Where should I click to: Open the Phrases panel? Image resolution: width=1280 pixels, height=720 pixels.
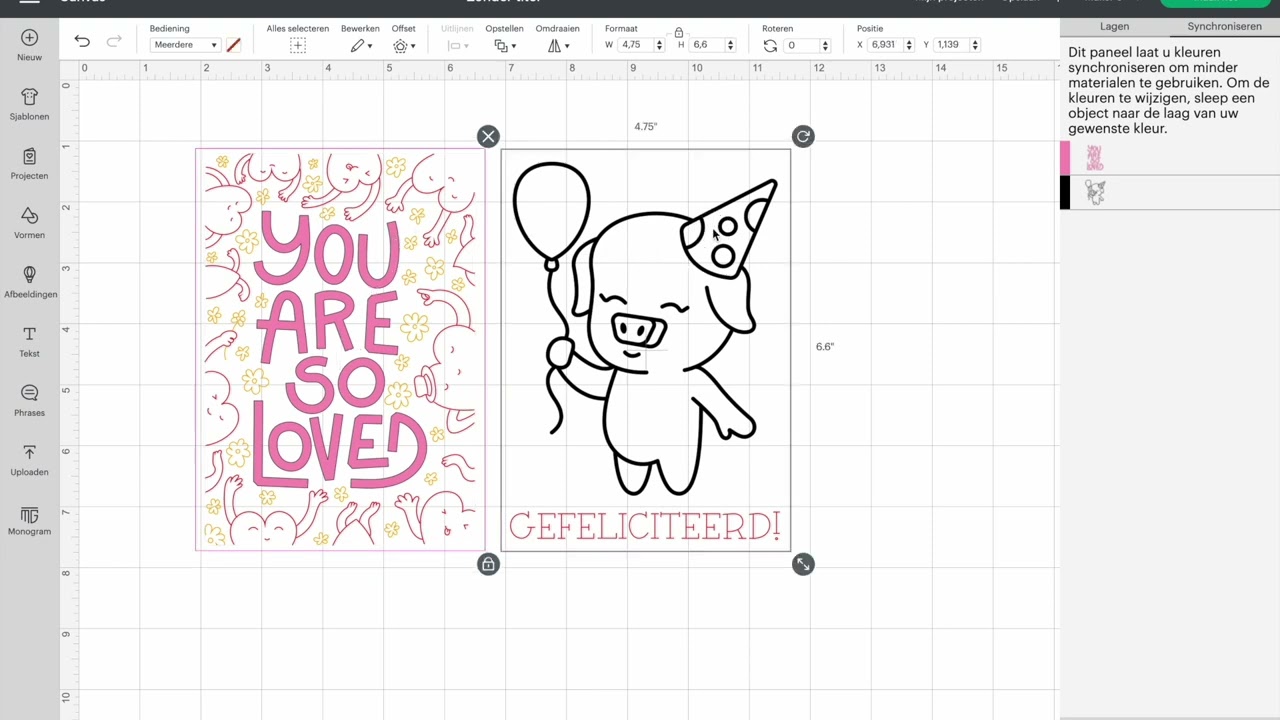pyautogui.click(x=29, y=400)
